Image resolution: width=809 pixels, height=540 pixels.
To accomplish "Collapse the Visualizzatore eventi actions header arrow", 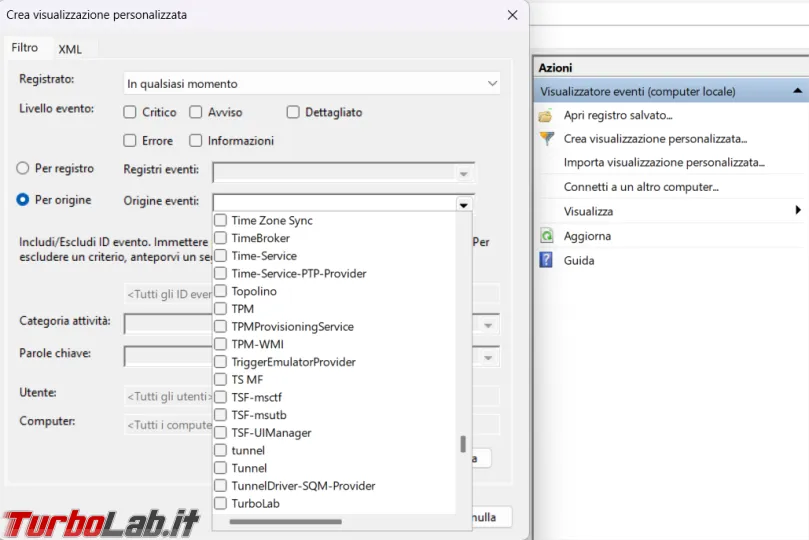I will [x=797, y=91].
